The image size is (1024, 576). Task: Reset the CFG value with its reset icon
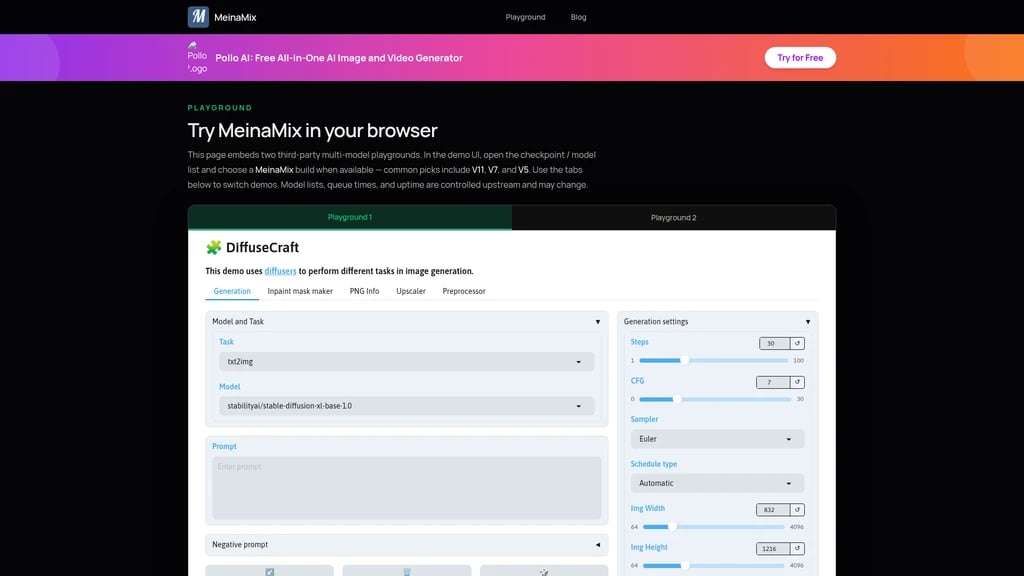pyautogui.click(x=797, y=382)
